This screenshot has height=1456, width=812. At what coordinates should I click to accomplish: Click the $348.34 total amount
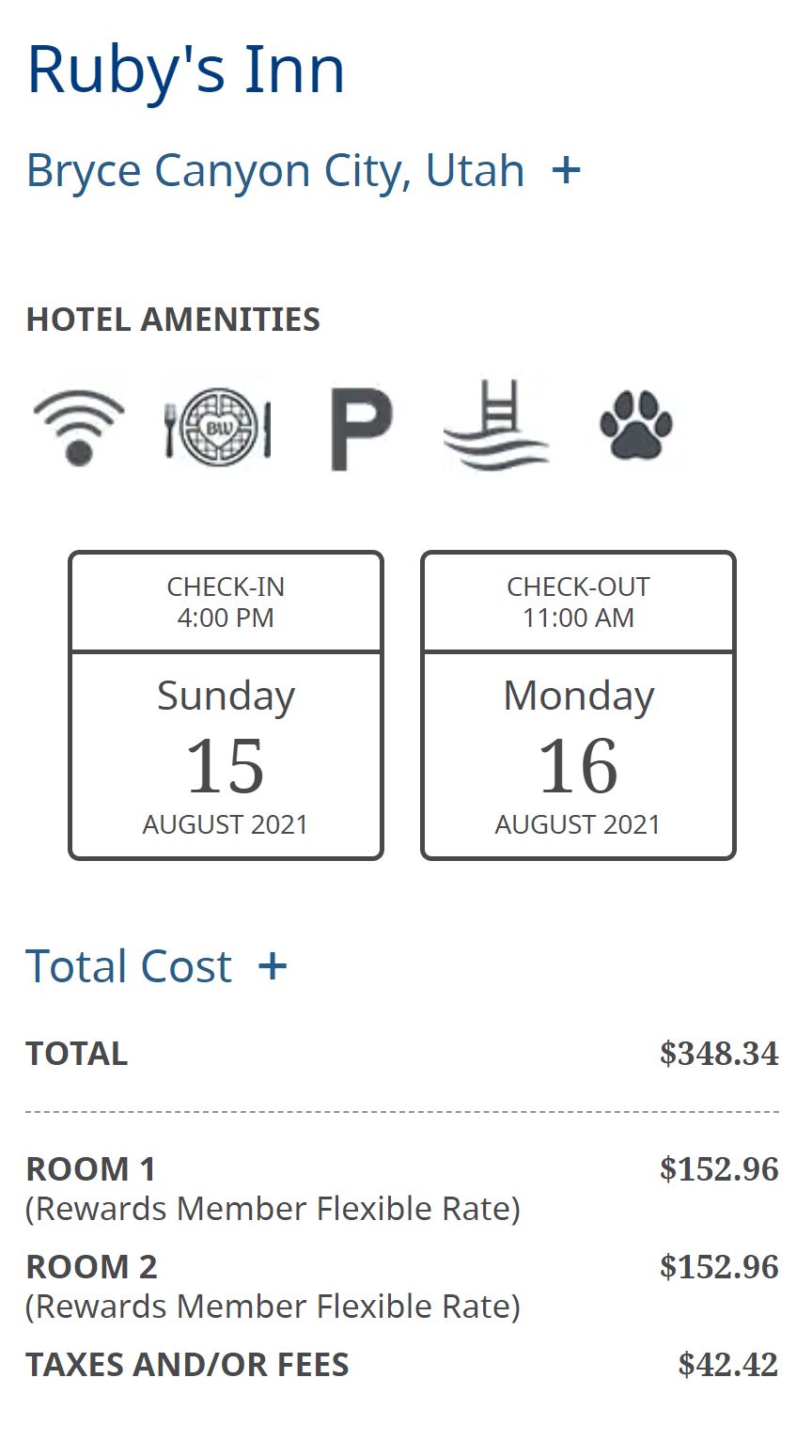click(x=719, y=1054)
